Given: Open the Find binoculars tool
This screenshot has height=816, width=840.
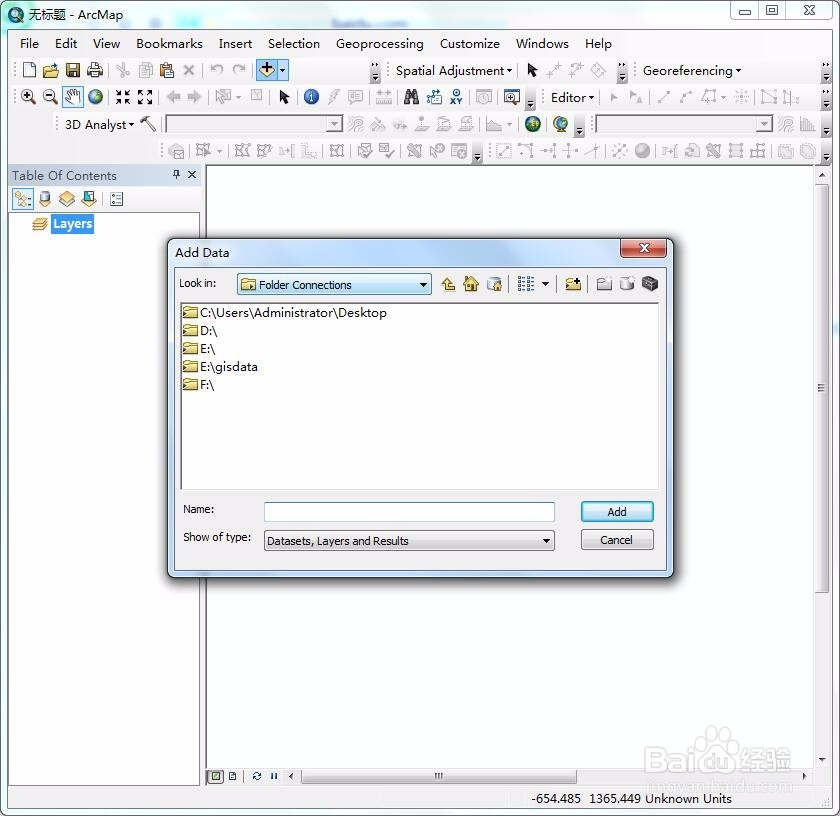Looking at the screenshot, I should pyautogui.click(x=411, y=97).
